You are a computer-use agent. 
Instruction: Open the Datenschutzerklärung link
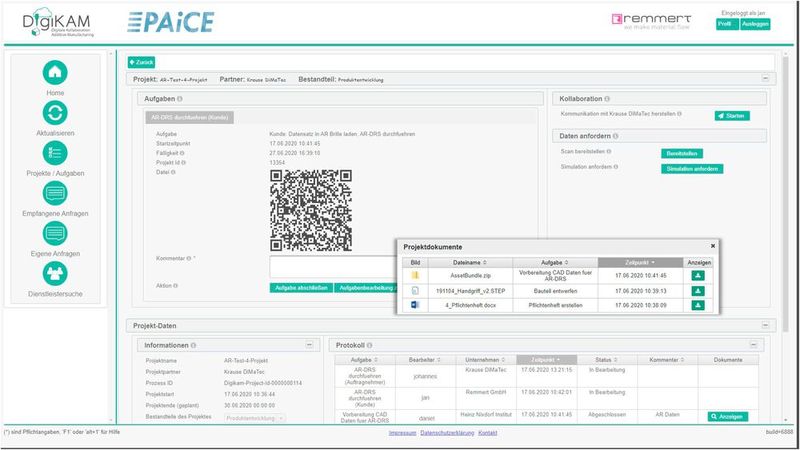[x=447, y=433]
